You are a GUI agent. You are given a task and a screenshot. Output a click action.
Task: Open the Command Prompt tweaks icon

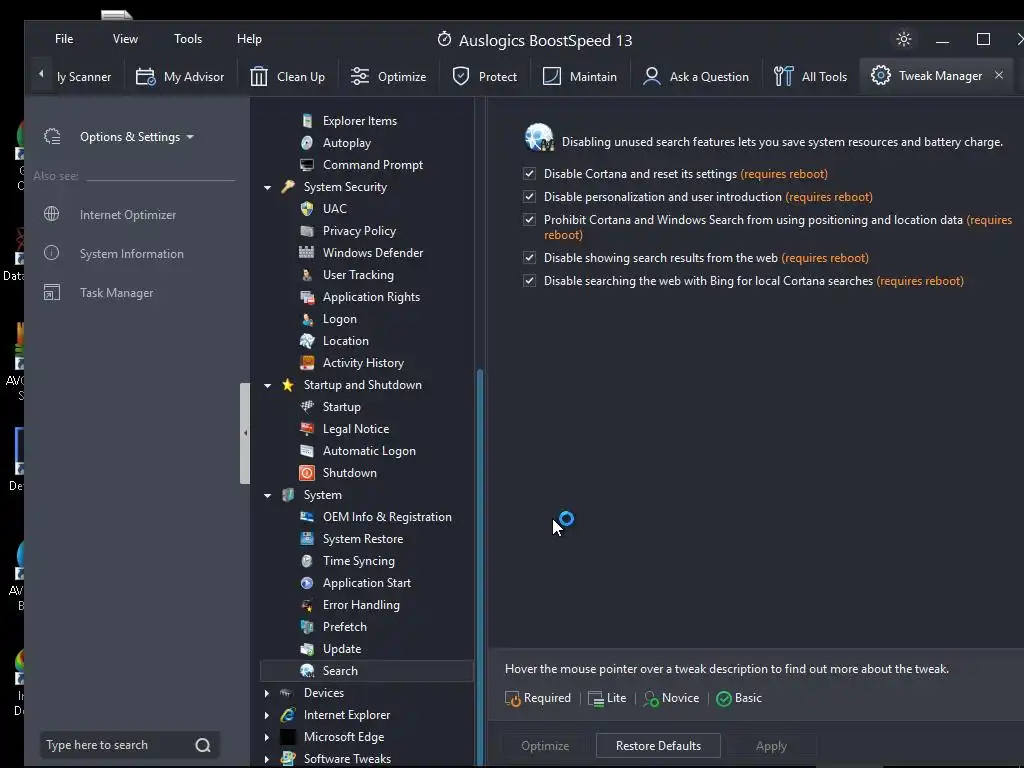click(307, 165)
